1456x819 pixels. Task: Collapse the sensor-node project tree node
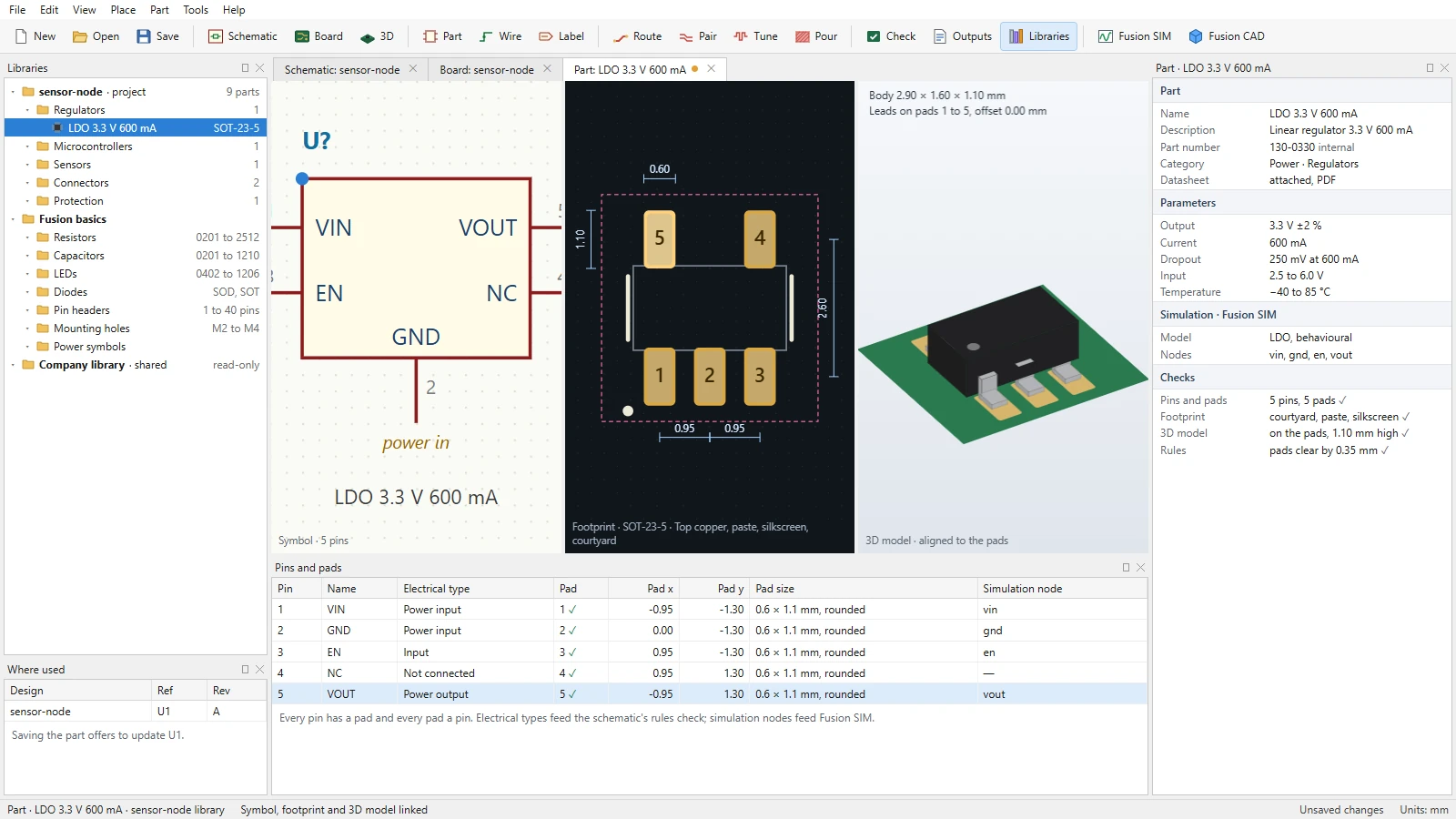pyautogui.click(x=13, y=92)
